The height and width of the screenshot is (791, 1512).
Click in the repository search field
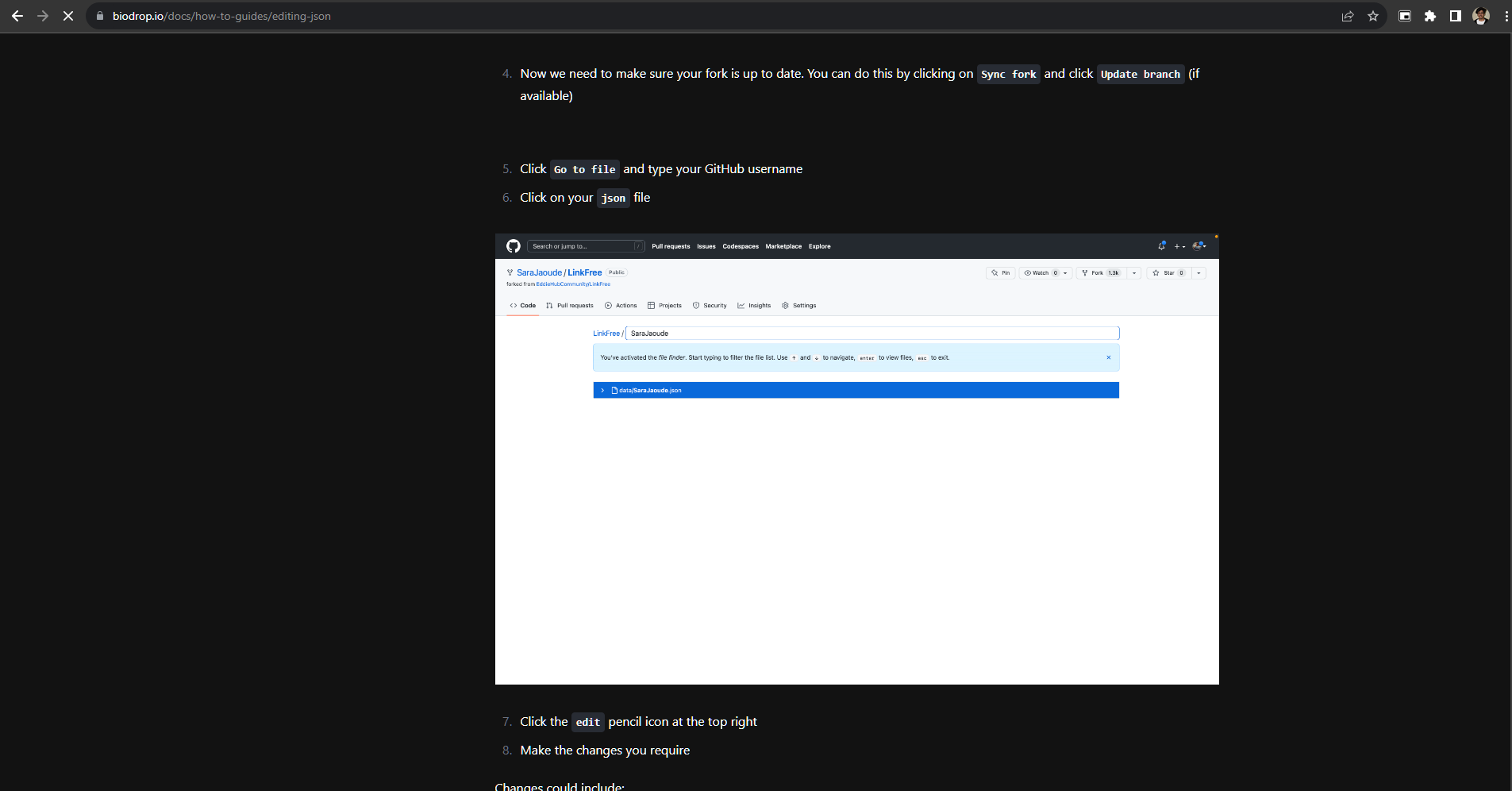pos(584,246)
